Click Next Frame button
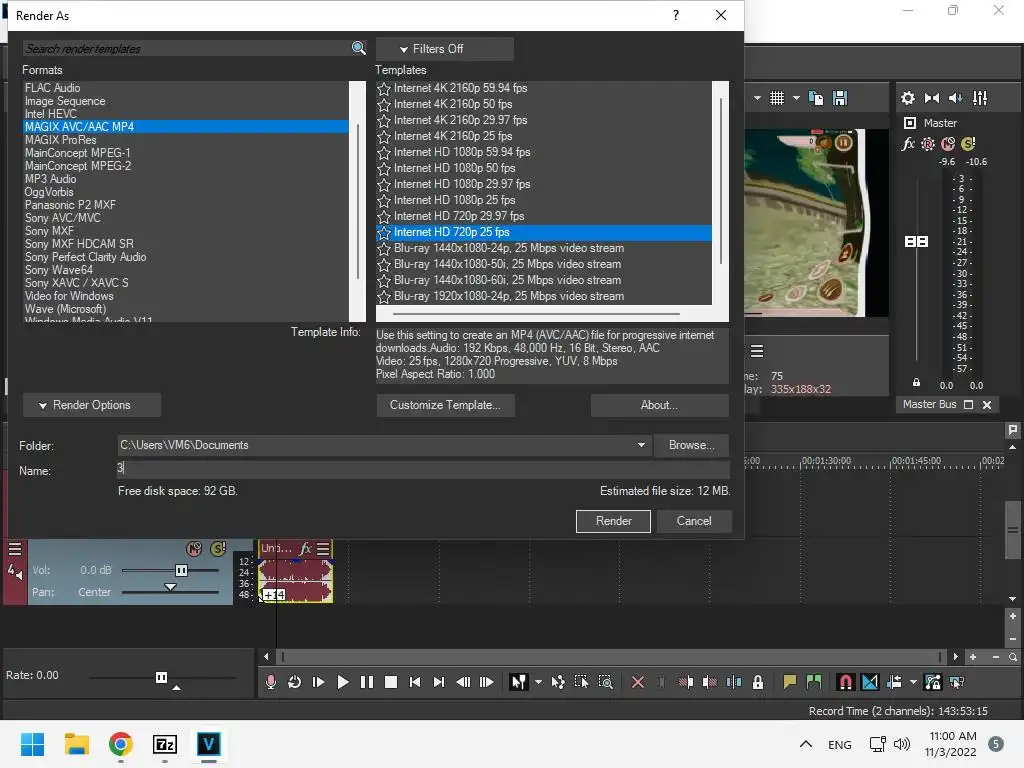Viewport: 1024px width, 768px height. point(487,682)
